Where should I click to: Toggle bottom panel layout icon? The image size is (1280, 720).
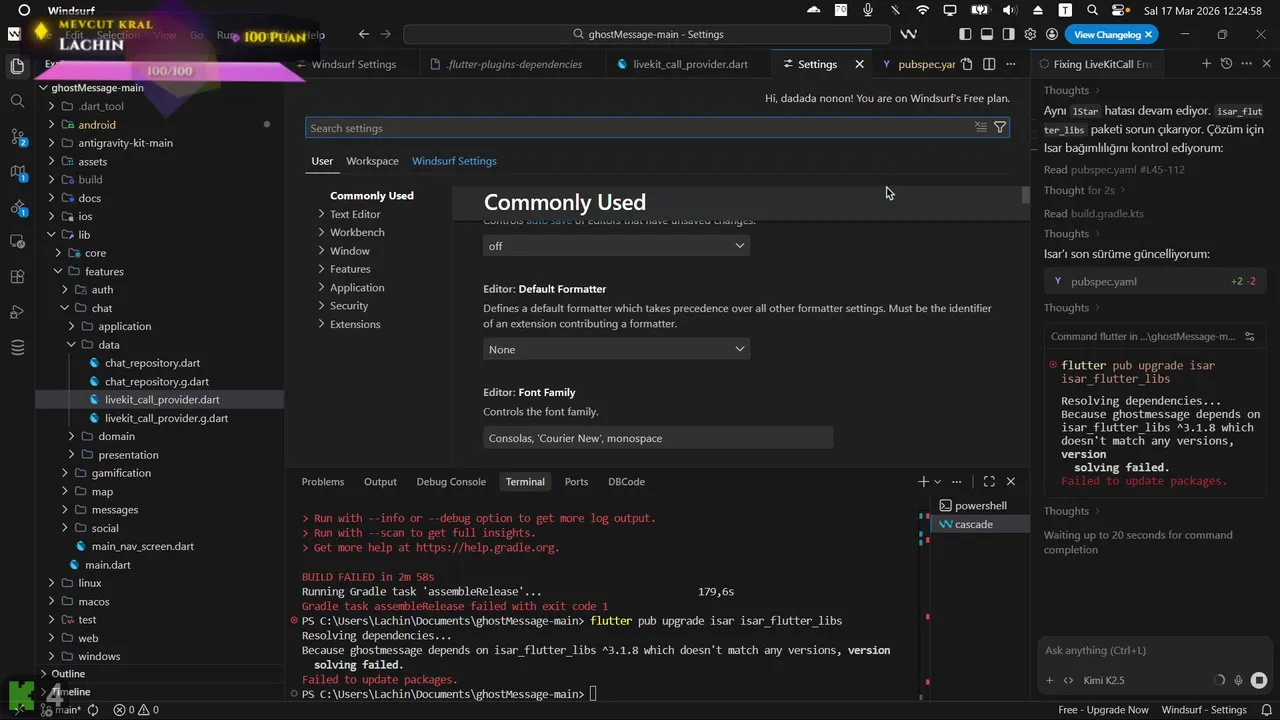coord(987,34)
